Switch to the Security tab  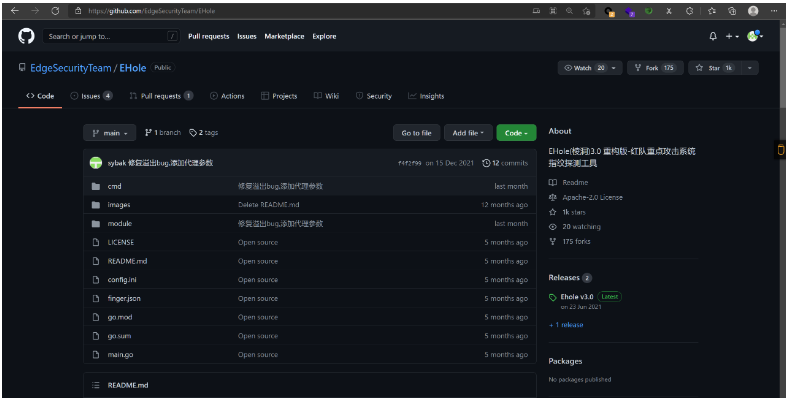pos(373,96)
